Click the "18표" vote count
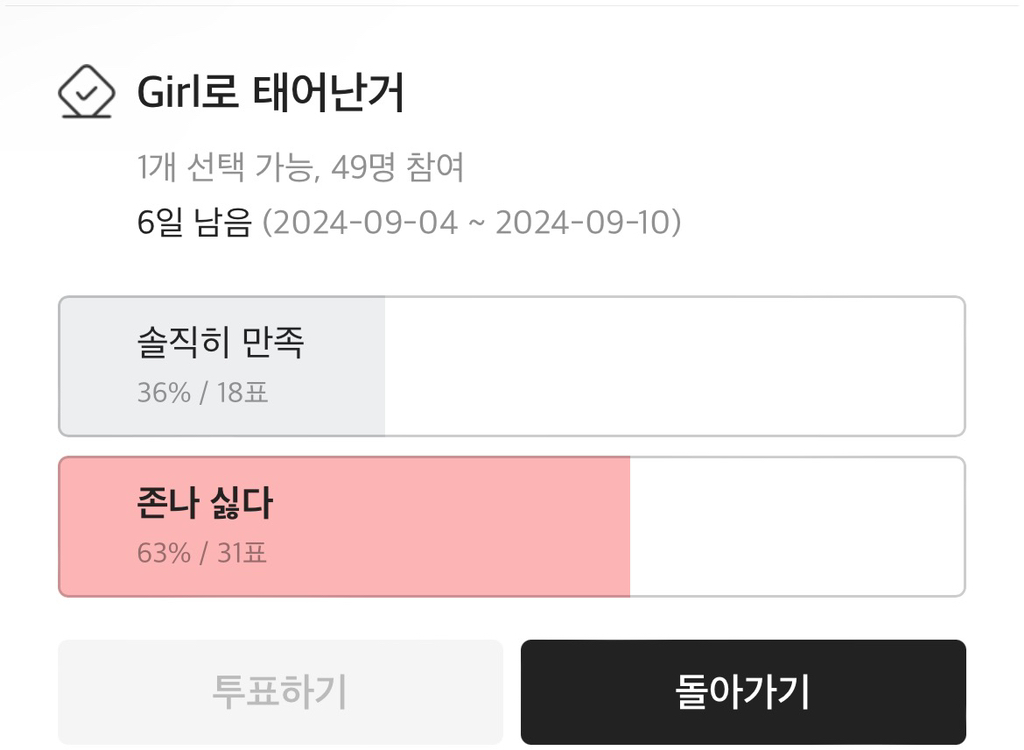Viewport: 1024px width, 750px height. click(243, 393)
